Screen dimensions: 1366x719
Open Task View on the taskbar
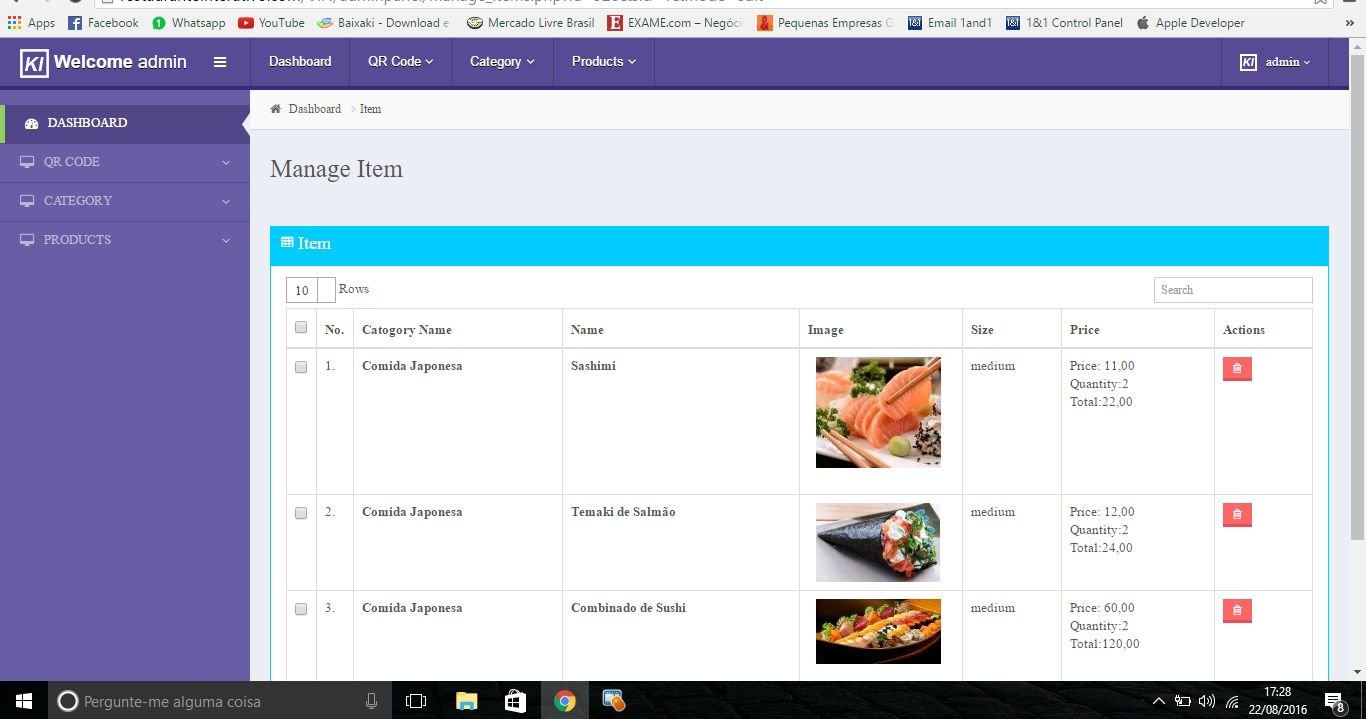click(416, 701)
